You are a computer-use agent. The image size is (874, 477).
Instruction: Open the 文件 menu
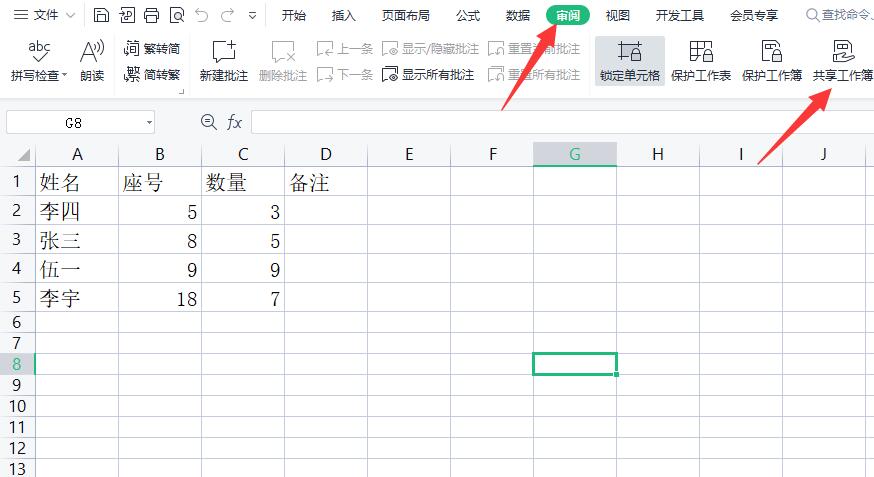click(36, 15)
